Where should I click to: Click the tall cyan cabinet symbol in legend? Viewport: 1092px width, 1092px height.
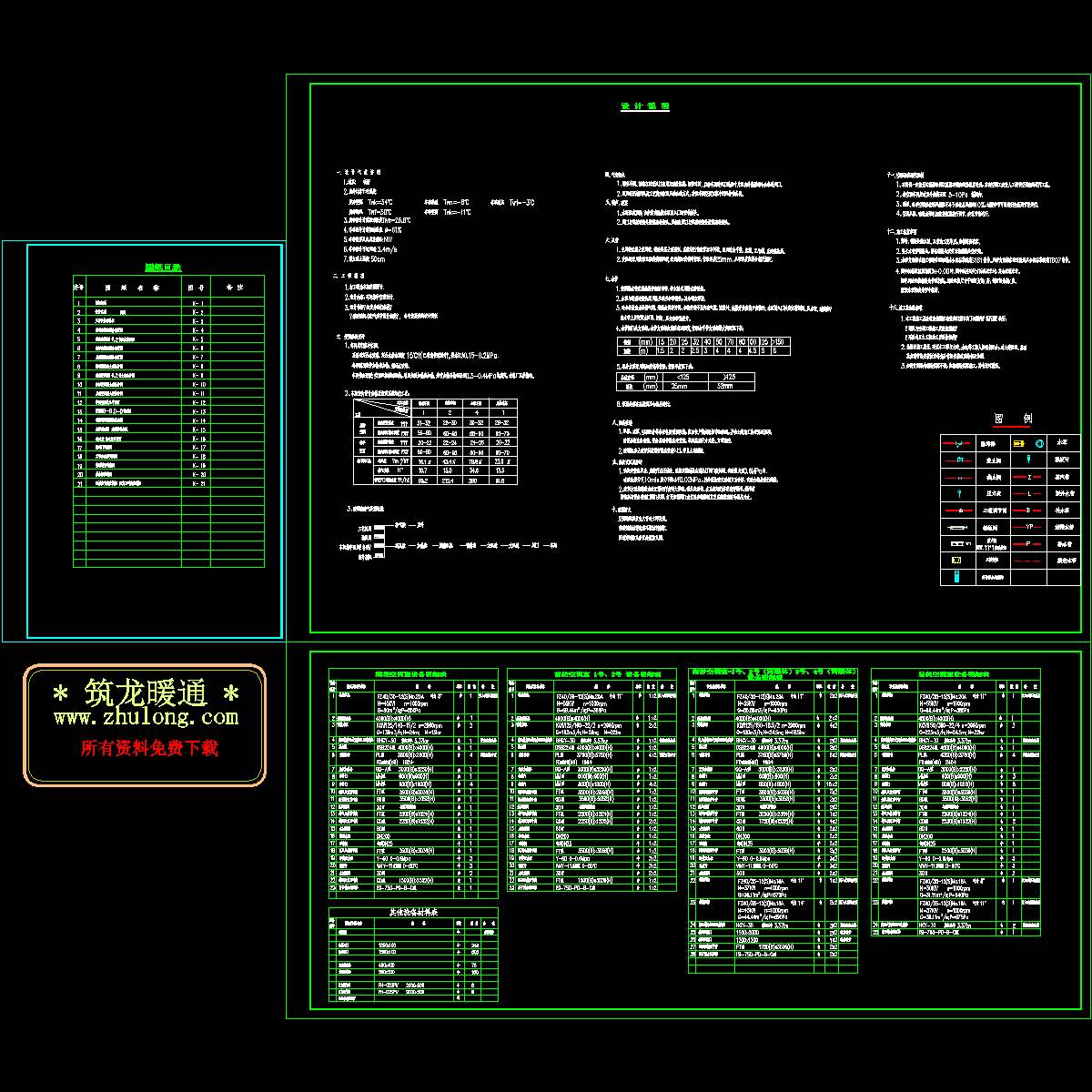pos(956,576)
